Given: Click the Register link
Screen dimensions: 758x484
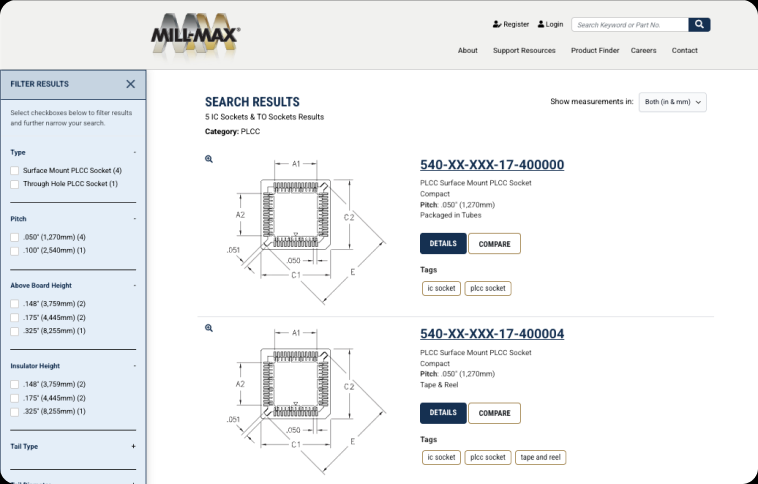Looking at the screenshot, I should pyautogui.click(x=510, y=24).
